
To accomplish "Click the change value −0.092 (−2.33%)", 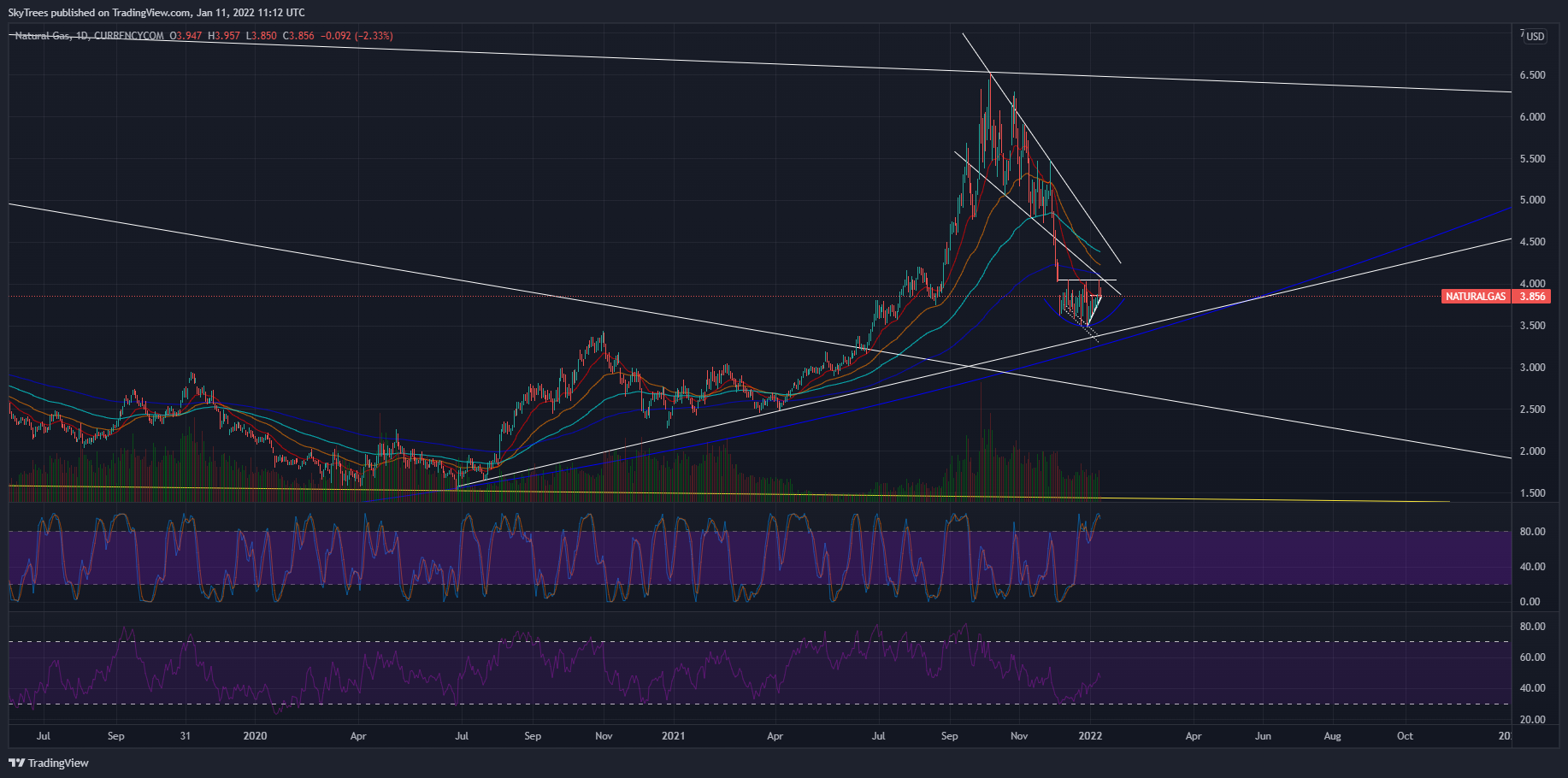I will click(357, 36).
